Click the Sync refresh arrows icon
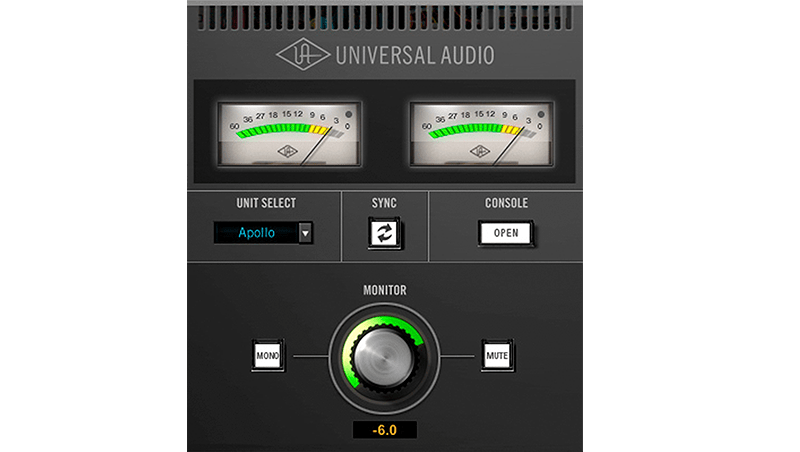800x452 pixels. [x=385, y=233]
